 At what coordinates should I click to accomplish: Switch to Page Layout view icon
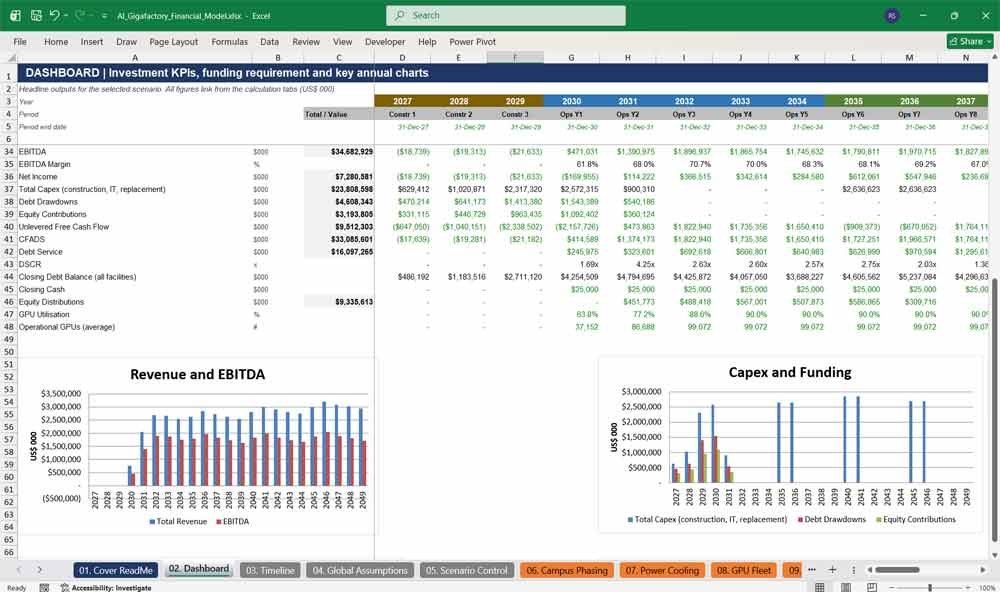point(846,588)
